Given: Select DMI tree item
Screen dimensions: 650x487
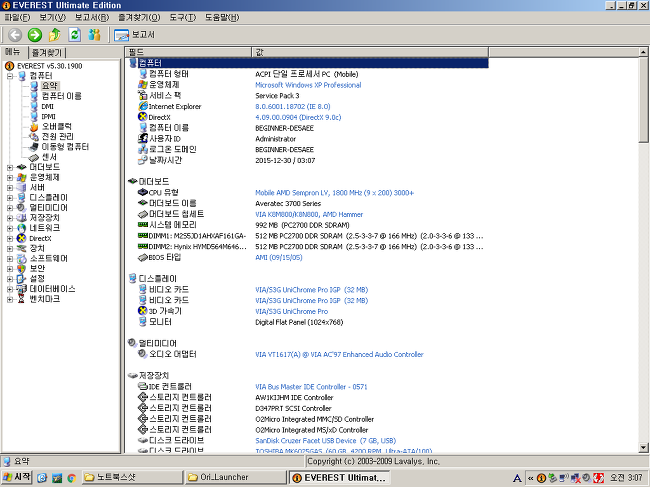Looking at the screenshot, I should 47,107.
